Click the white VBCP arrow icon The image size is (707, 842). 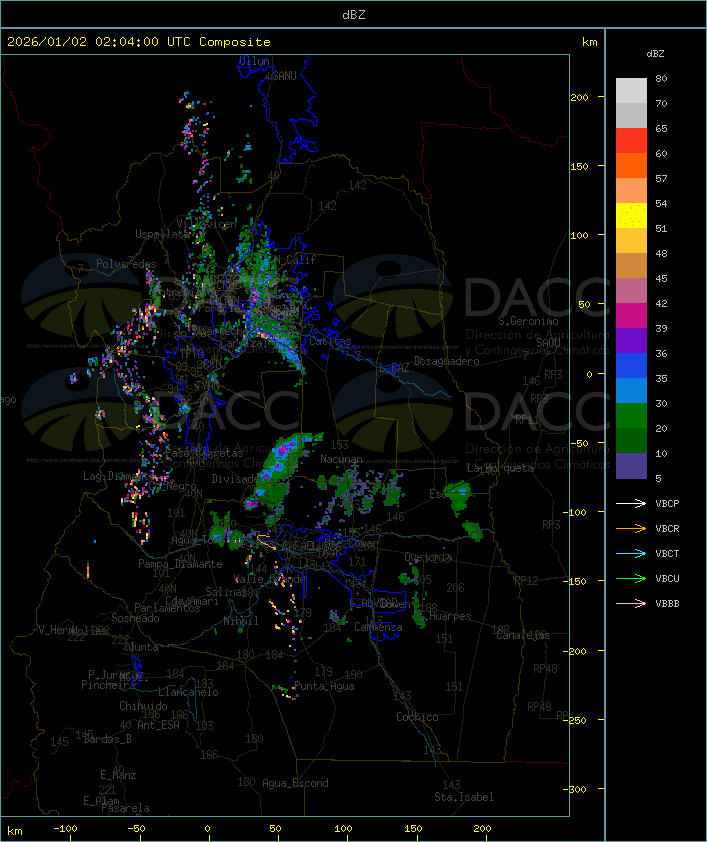tap(631, 503)
